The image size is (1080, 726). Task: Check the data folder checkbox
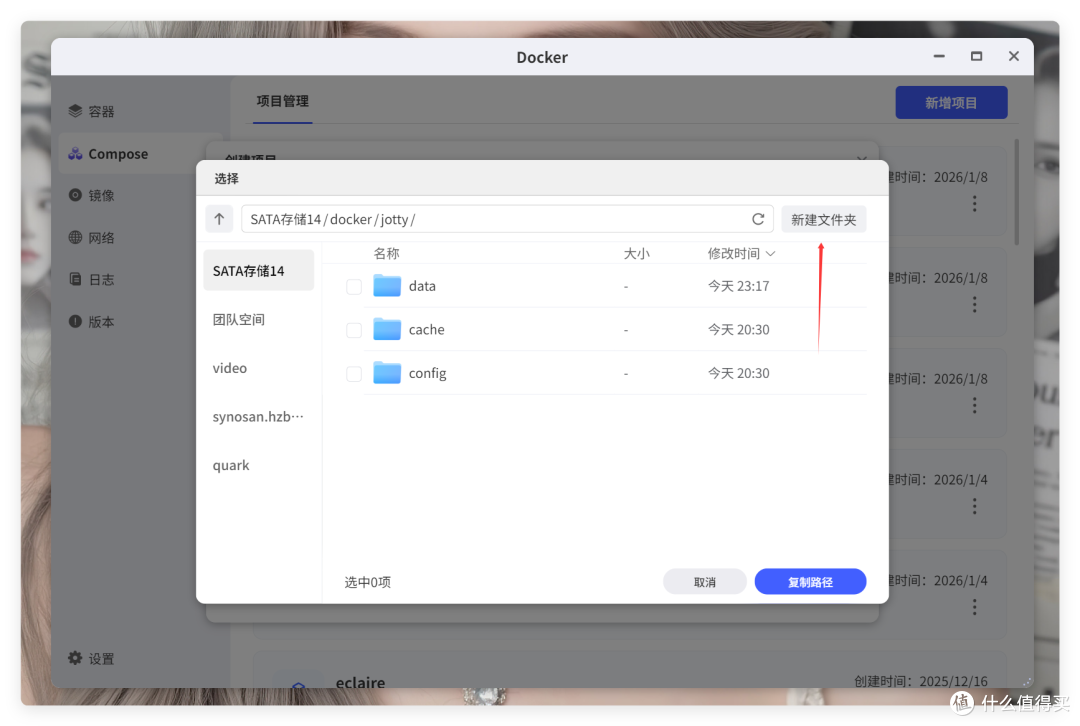tap(354, 286)
